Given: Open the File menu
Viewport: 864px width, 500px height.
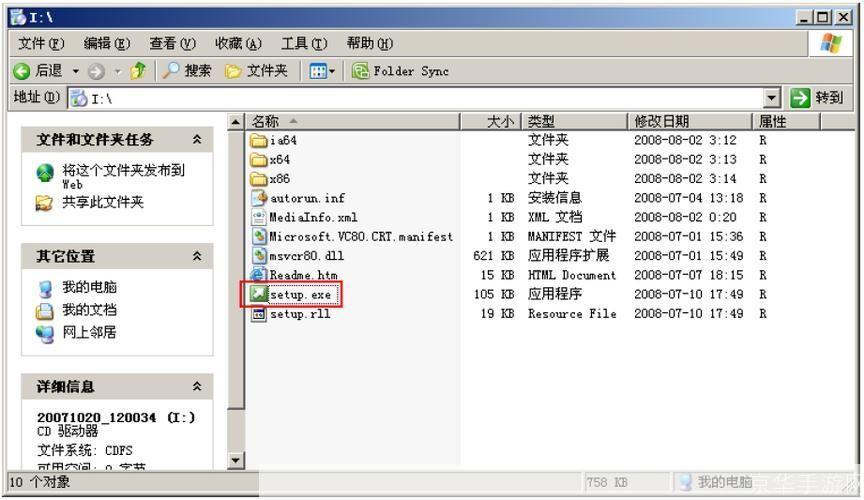Looking at the screenshot, I should click(41, 44).
